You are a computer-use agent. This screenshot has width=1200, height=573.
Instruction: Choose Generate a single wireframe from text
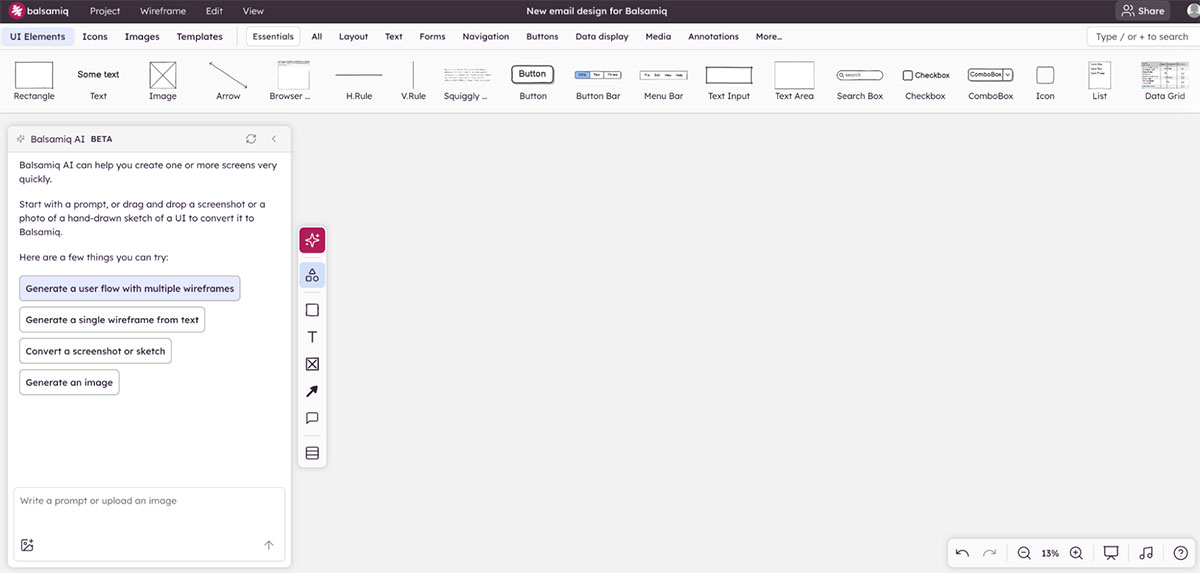pos(112,320)
